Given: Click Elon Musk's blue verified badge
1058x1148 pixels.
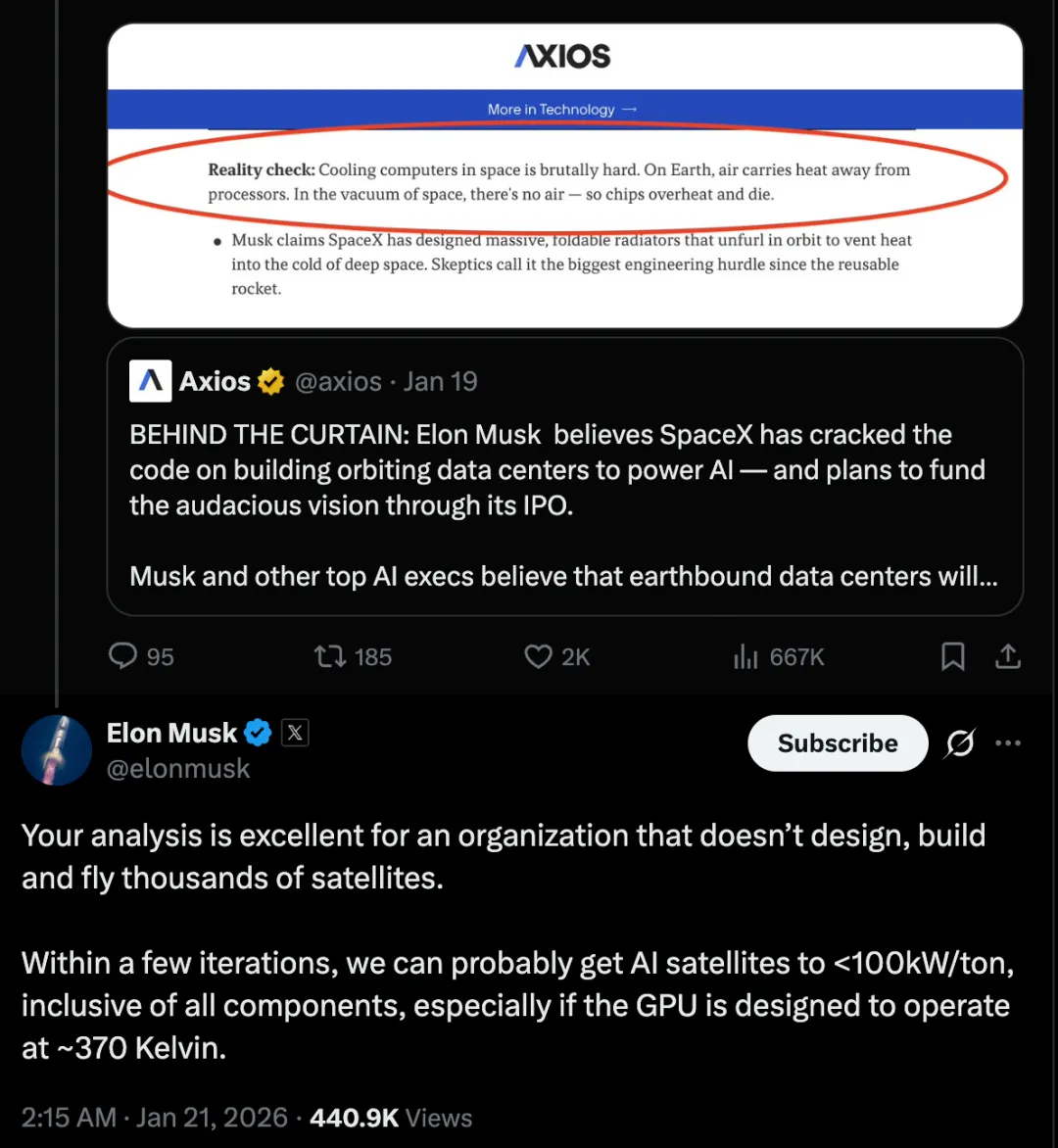Looking at the screenshot, I should click(259, 733).
